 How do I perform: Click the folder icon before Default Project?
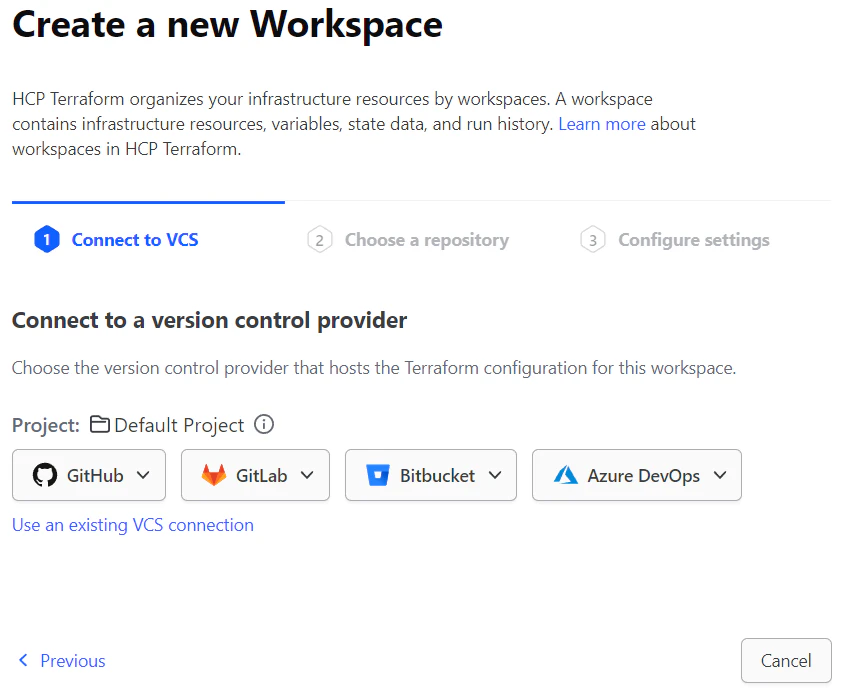click(100, 425)
